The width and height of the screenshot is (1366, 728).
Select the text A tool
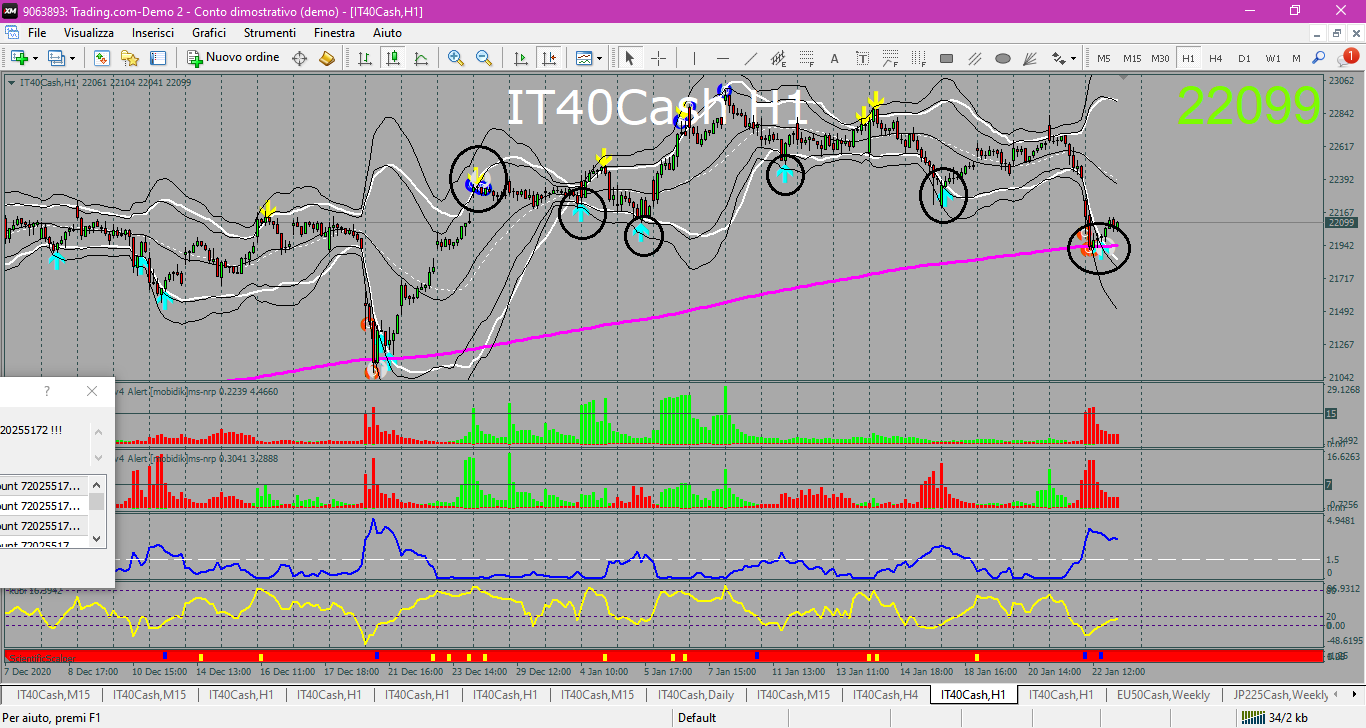834,58
